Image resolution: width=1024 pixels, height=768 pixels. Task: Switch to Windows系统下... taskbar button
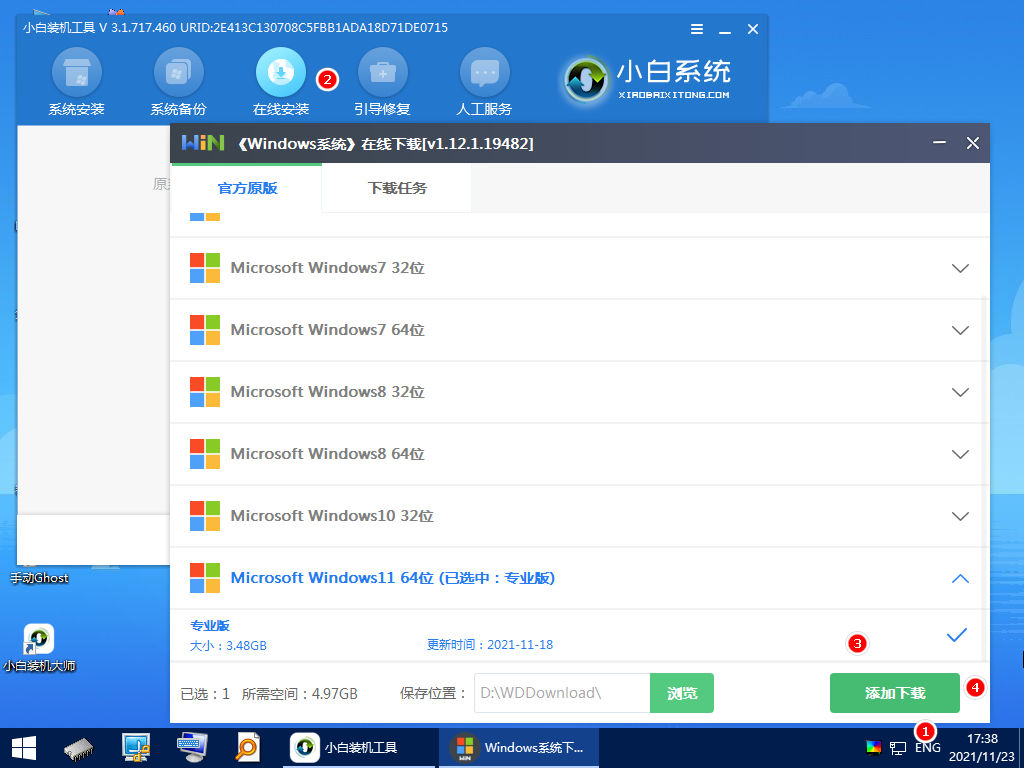519,748
